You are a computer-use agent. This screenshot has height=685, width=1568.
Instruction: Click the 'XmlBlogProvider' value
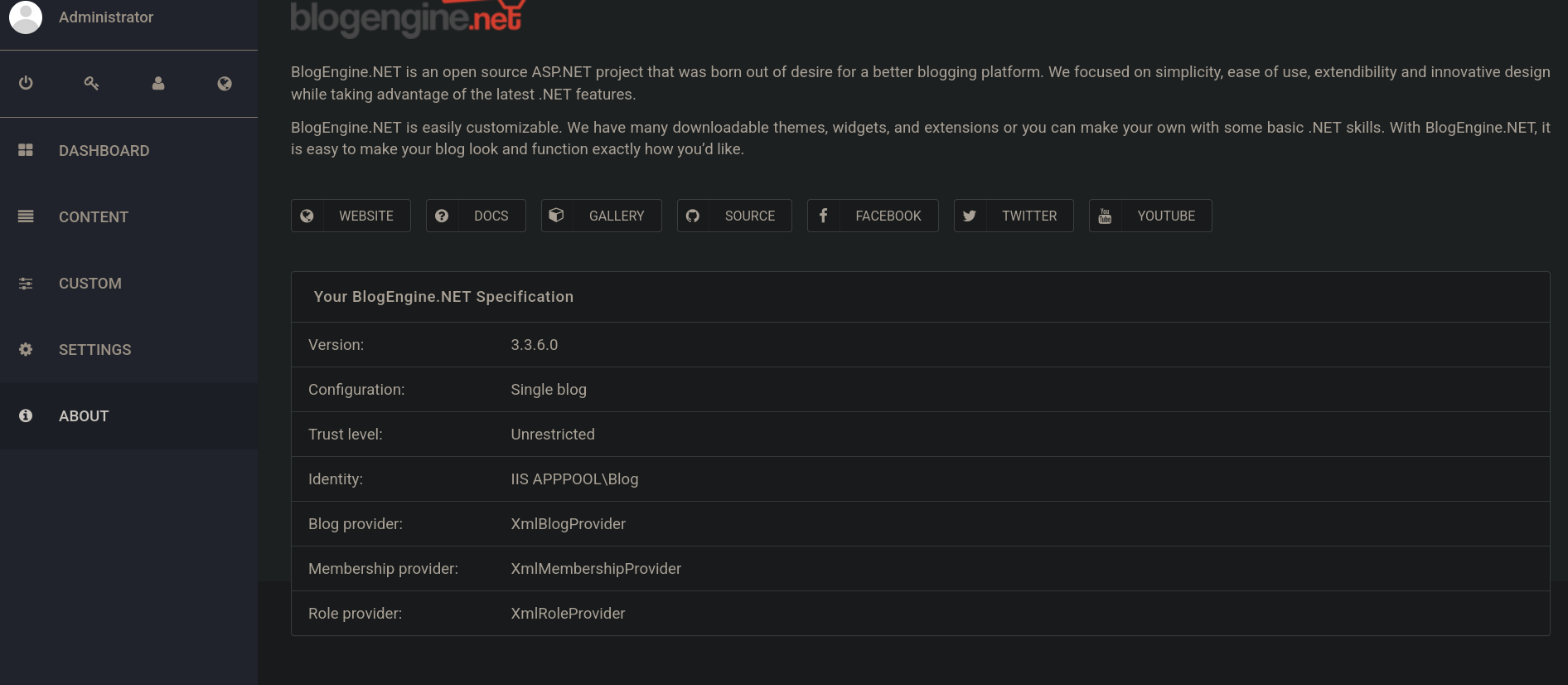569,524
